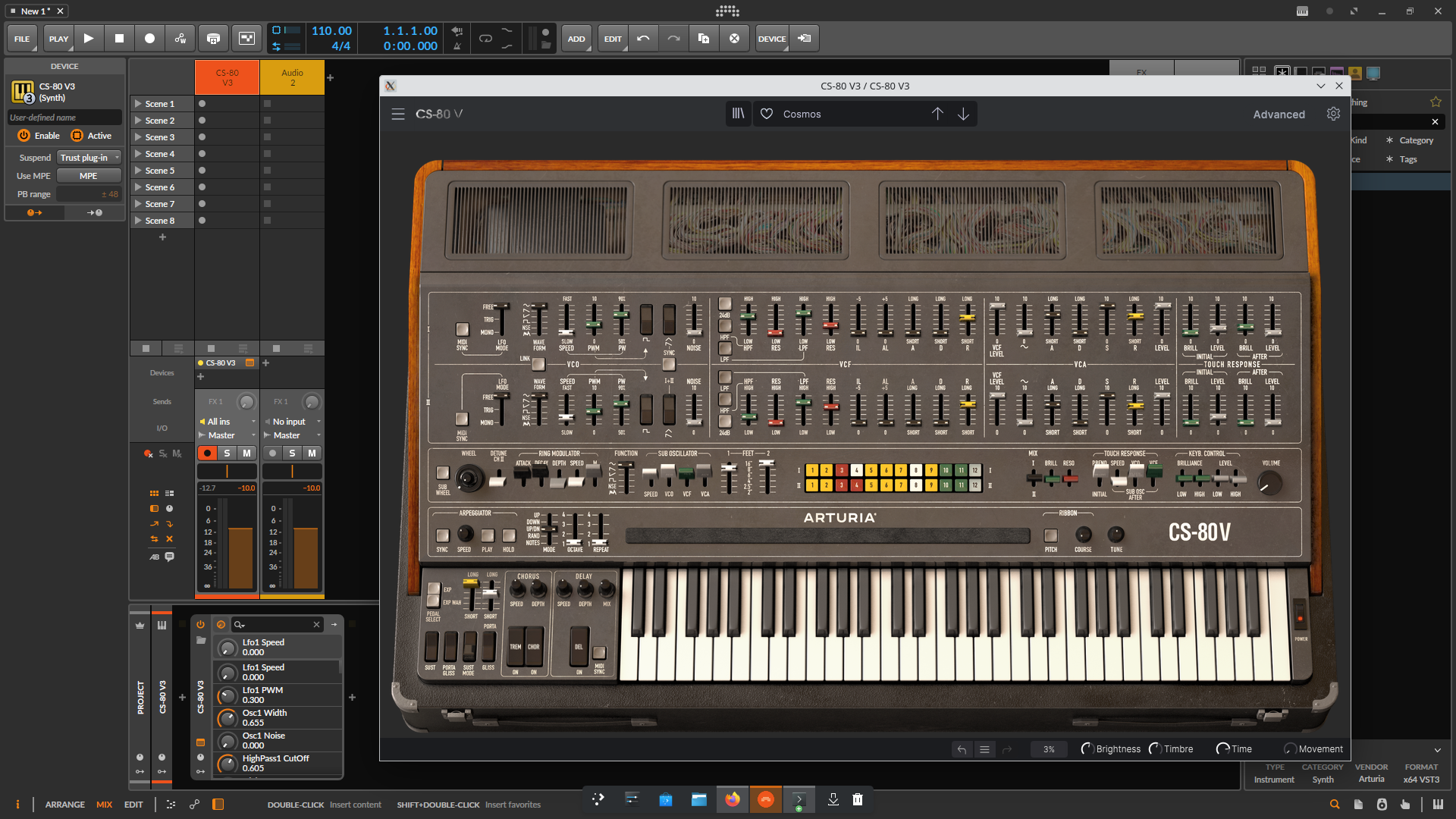
Task: Expand the All ins input selector
Action: tap(225, 421)
